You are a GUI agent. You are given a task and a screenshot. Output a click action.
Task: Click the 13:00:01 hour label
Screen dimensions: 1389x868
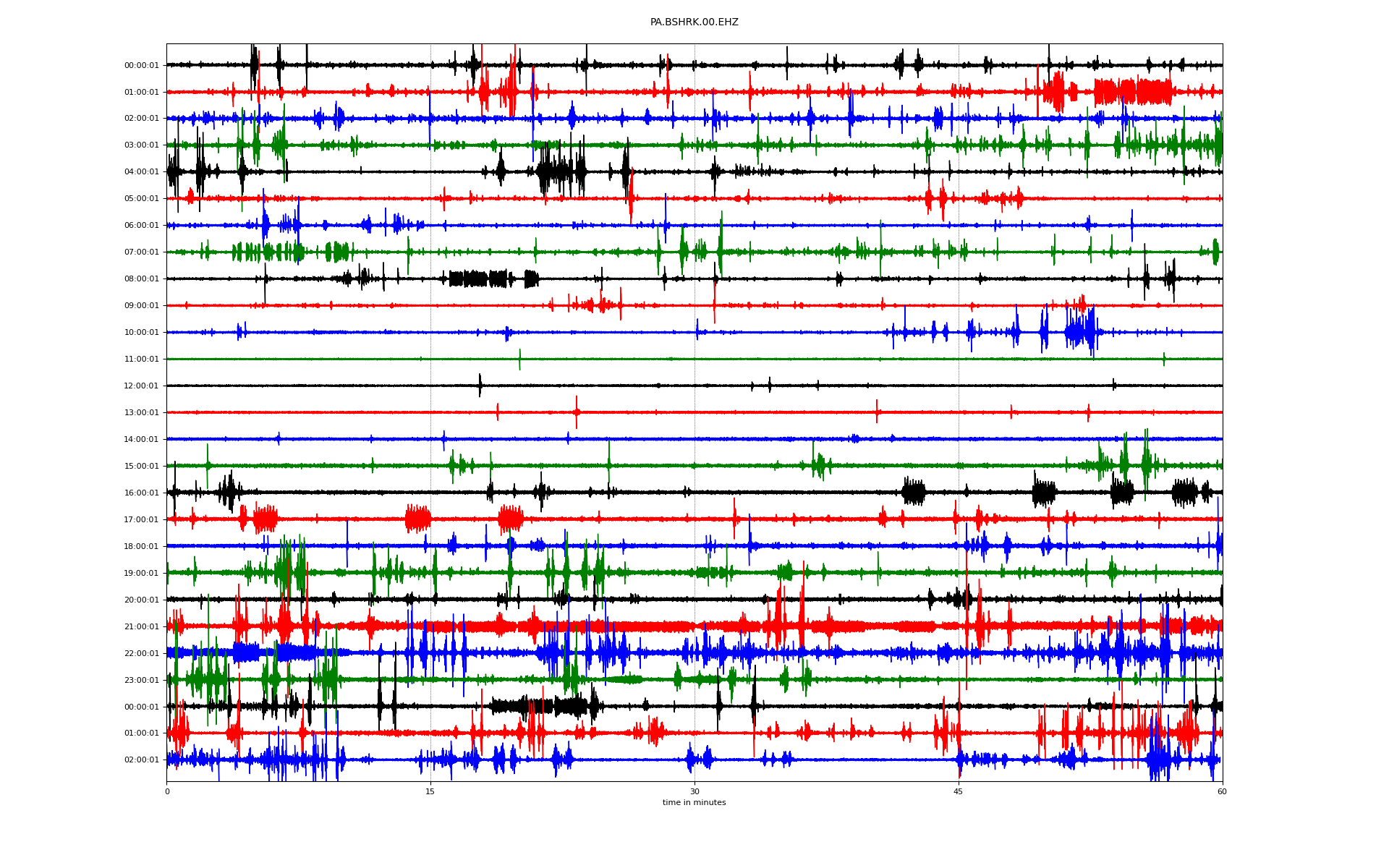[141, 413]
